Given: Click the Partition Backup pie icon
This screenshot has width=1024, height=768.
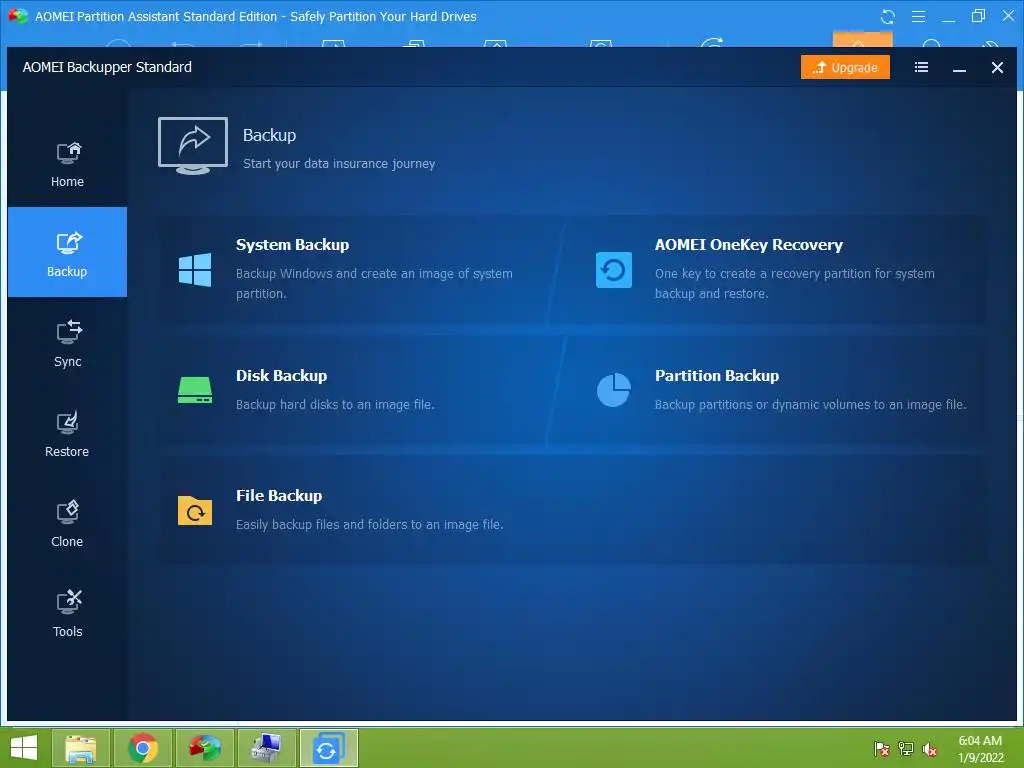Looking at the screenshot, I should click(x=613, y=390).
